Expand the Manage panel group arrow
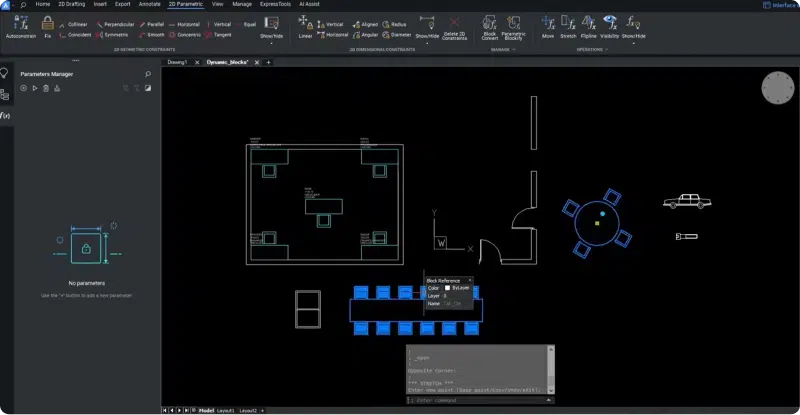Screen dimensions: 800x415 [516, 48]
